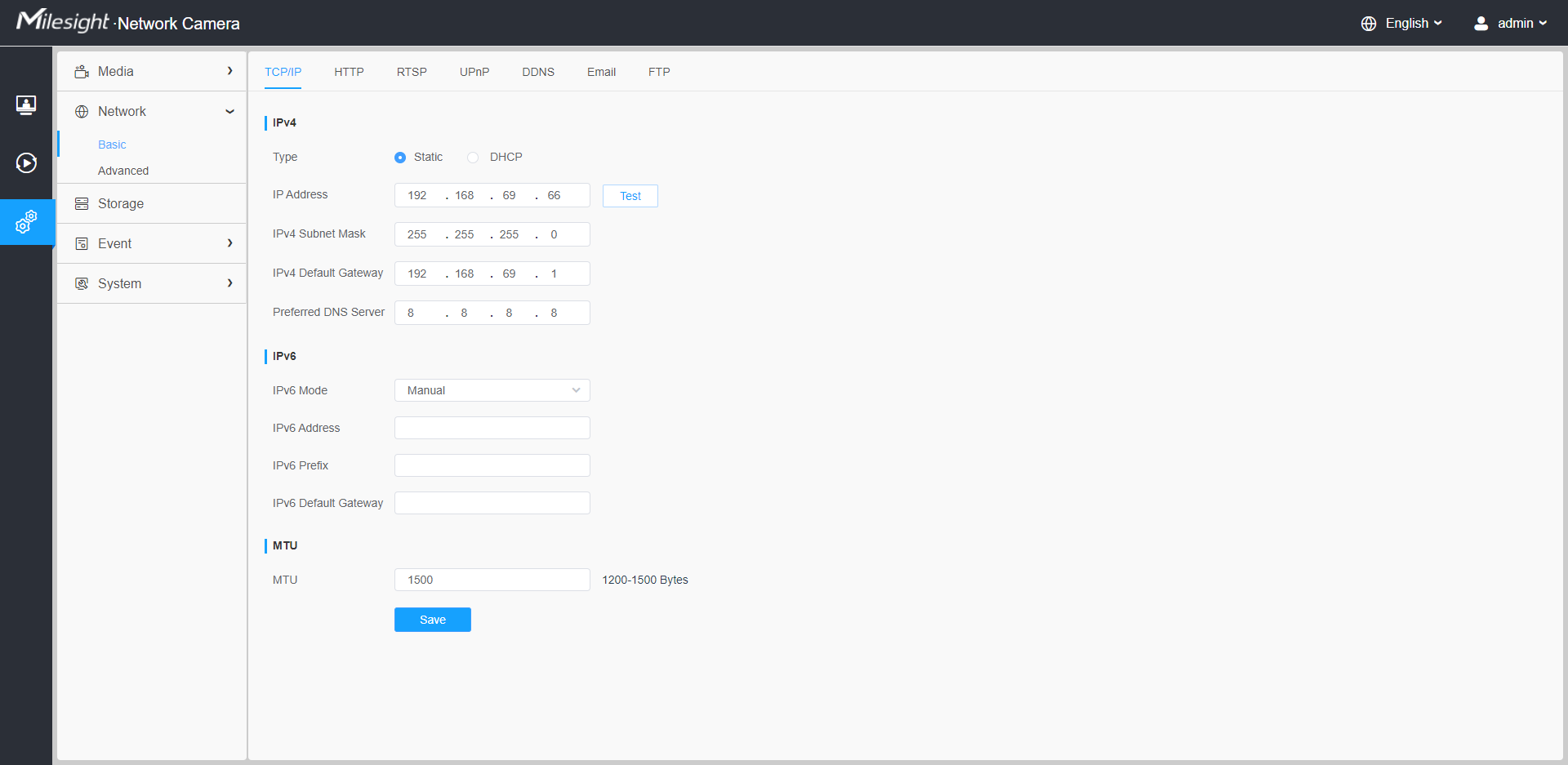Screen dimensions: 1568x765
Task: Select the DHCP radio button
Action: click(473, 158)
